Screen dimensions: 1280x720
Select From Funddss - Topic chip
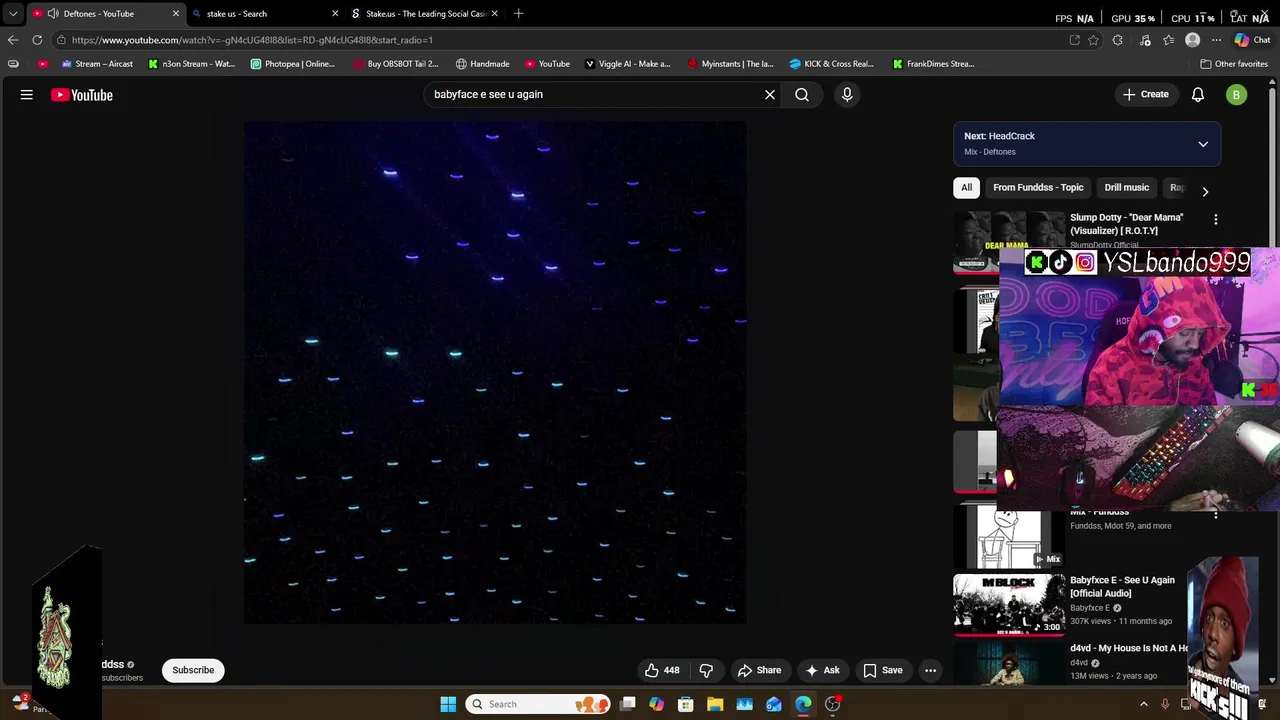(x=1038, y=188)
